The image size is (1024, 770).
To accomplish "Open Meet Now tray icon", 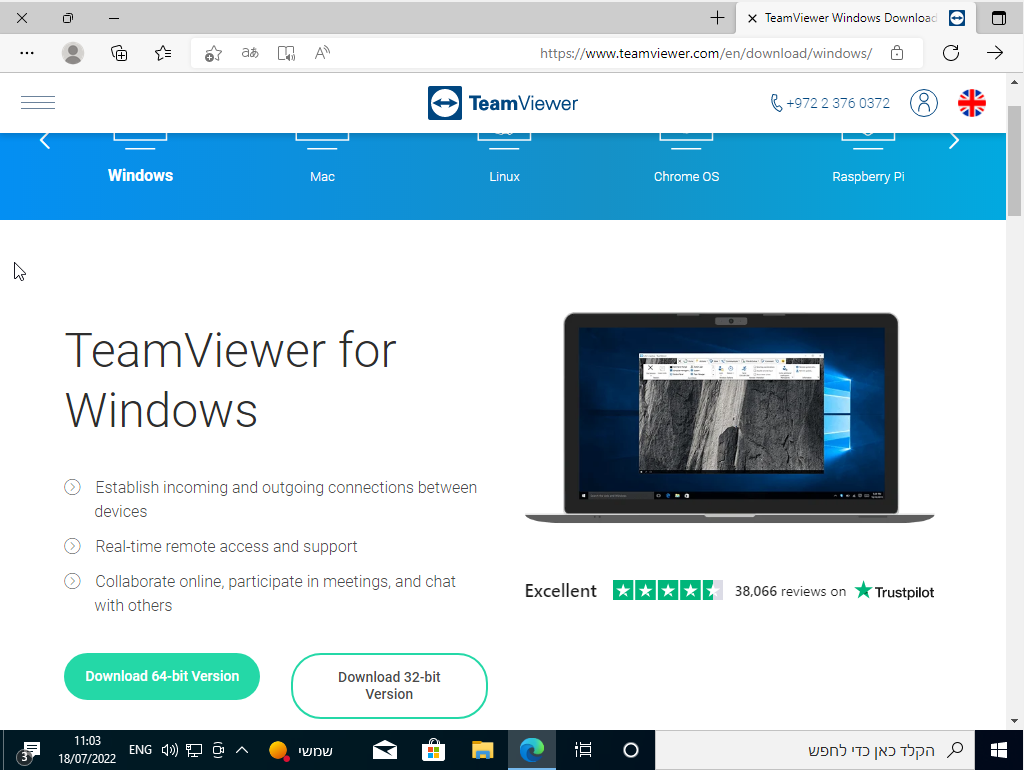I will pyautogui.click(x=218, y=750).
